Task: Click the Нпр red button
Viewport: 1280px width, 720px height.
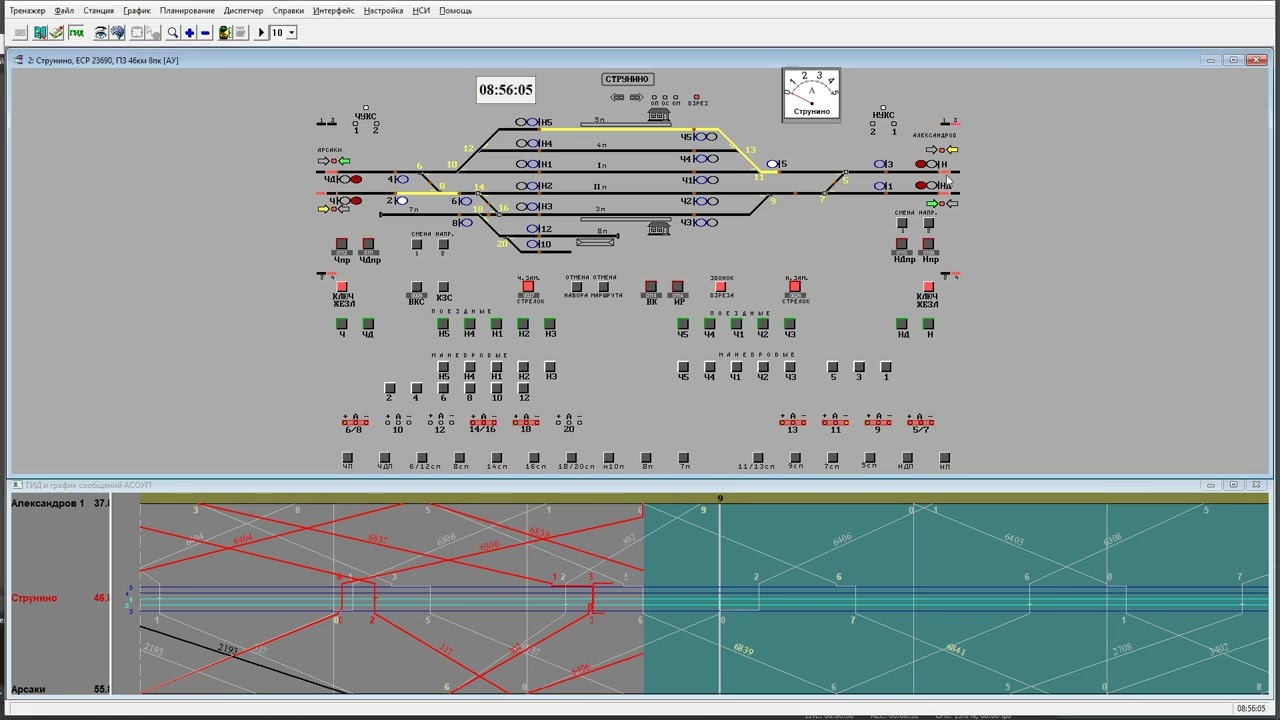Action: pyautogui.click(x=929, y=244)
